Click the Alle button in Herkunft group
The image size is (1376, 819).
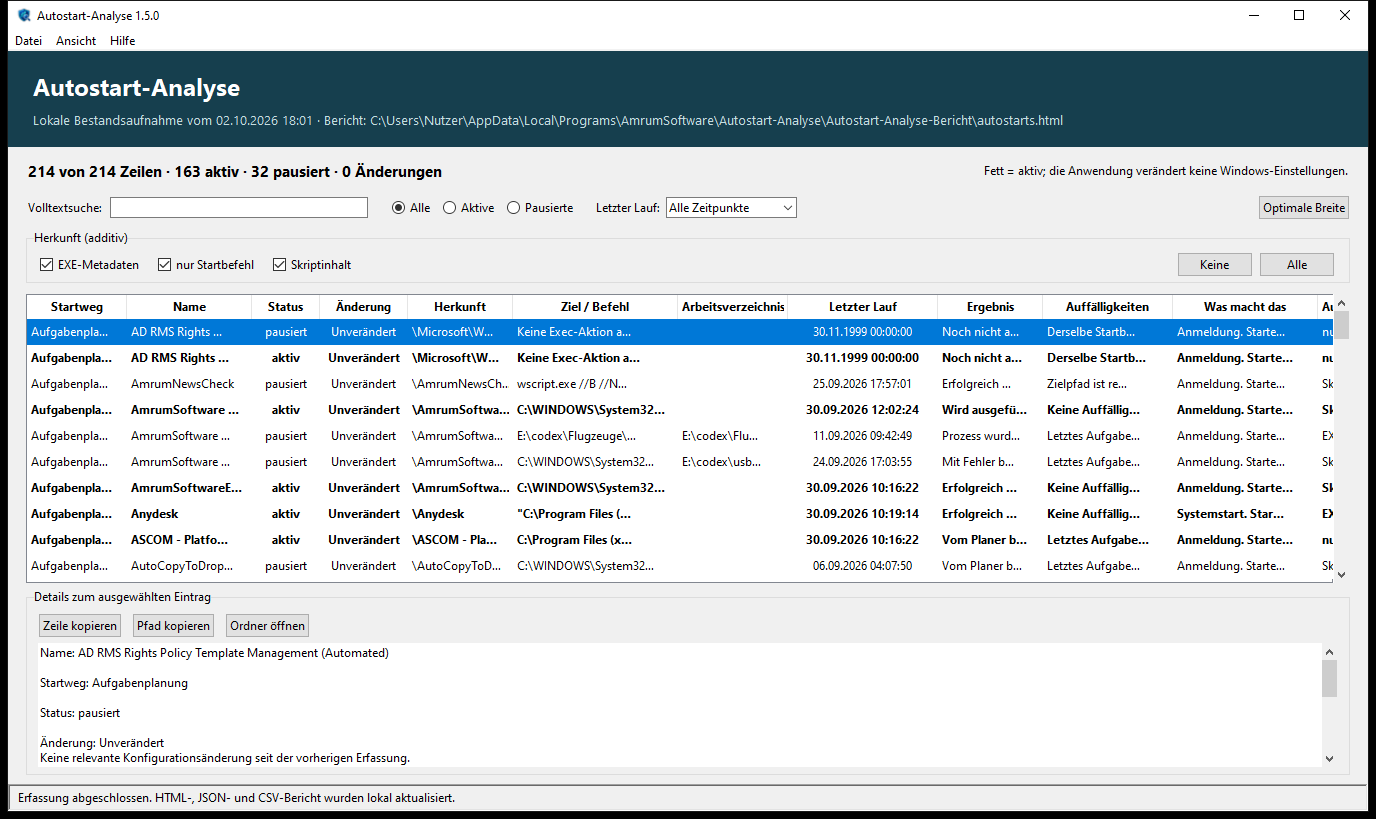[x=1297, y=265]
